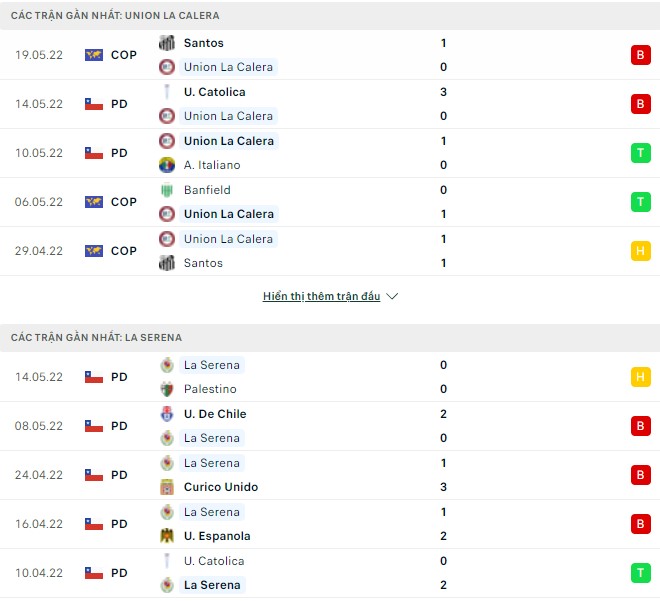The image size is (660, 601).
Task: Select the 'Các trận gần nhất: Union La Calera' header
Action: (115, 16)
